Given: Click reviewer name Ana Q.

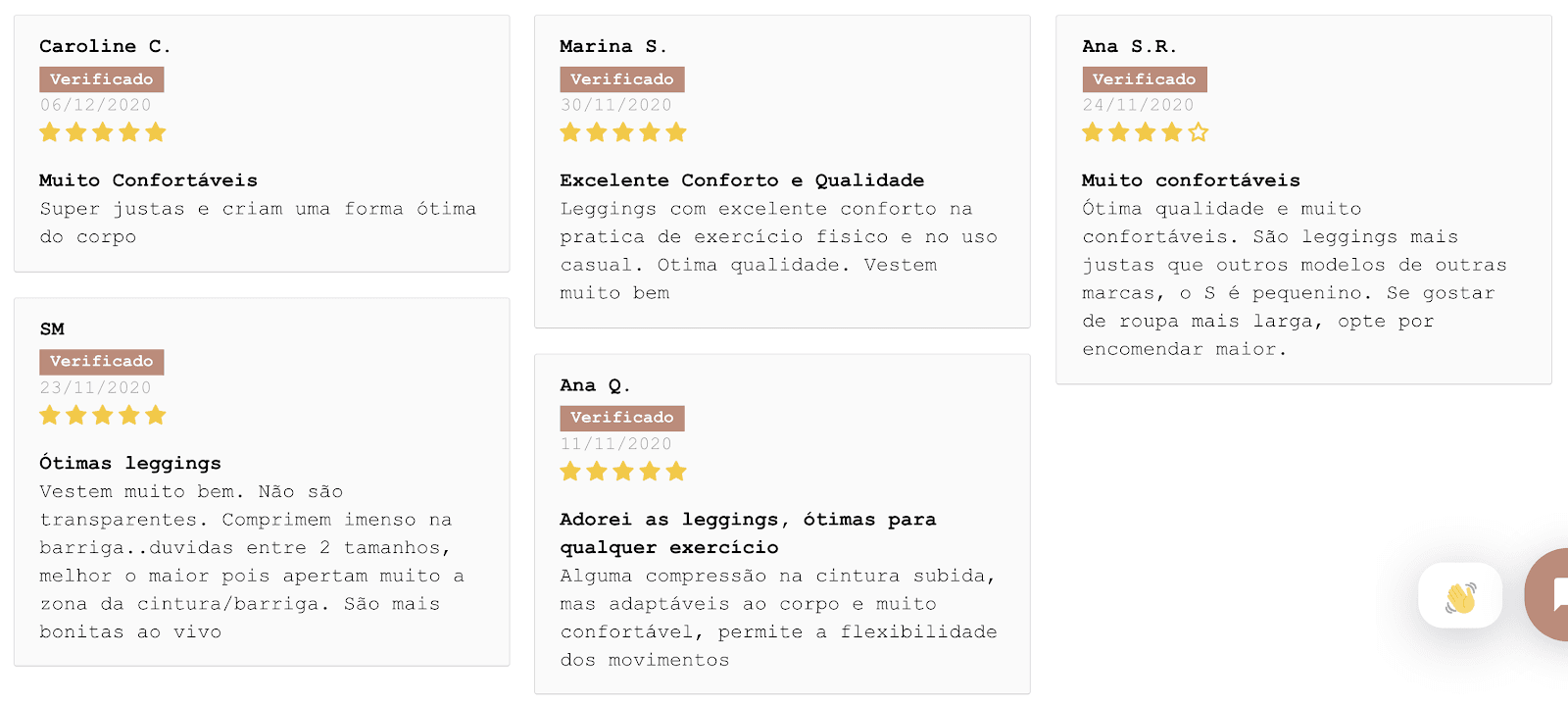Looking at the screenshot, I should pyautogui.click(x=595, y=385).
